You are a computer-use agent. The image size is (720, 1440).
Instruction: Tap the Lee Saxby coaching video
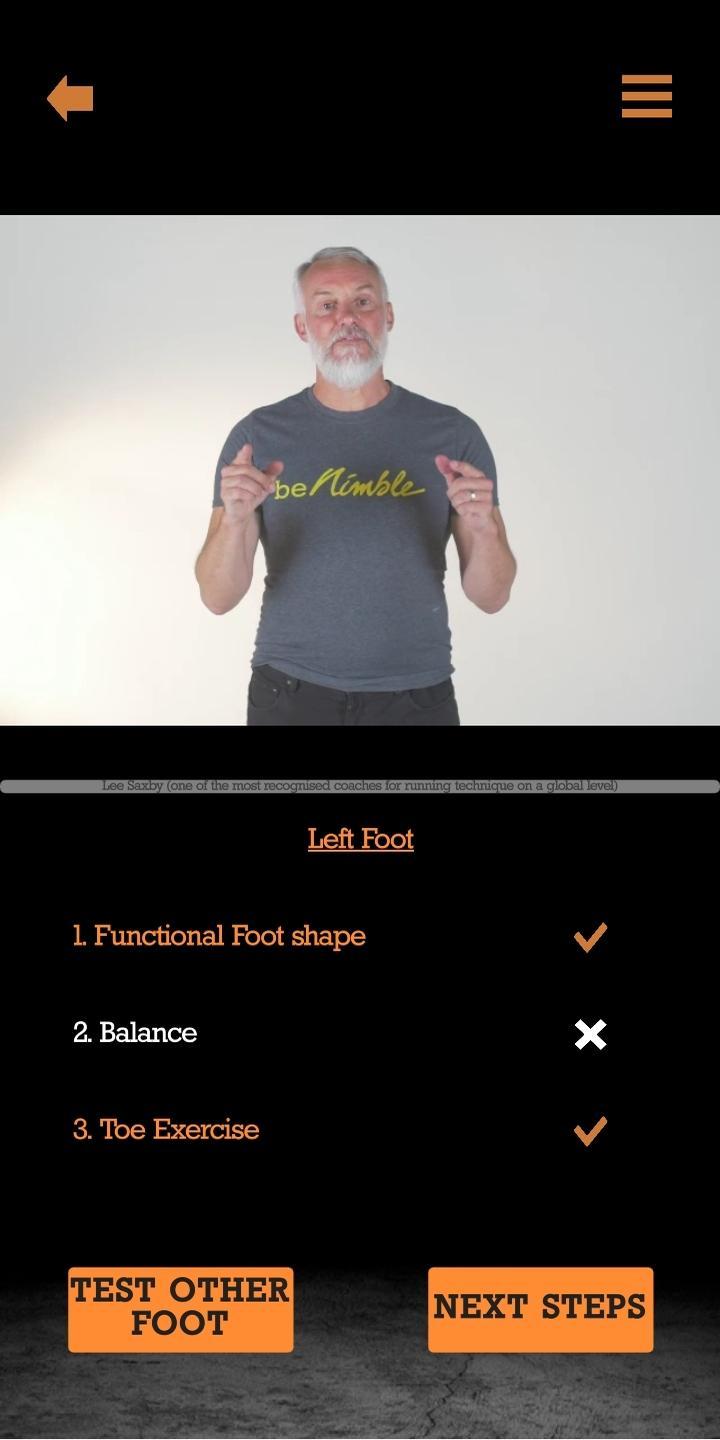tap(360, 470)
